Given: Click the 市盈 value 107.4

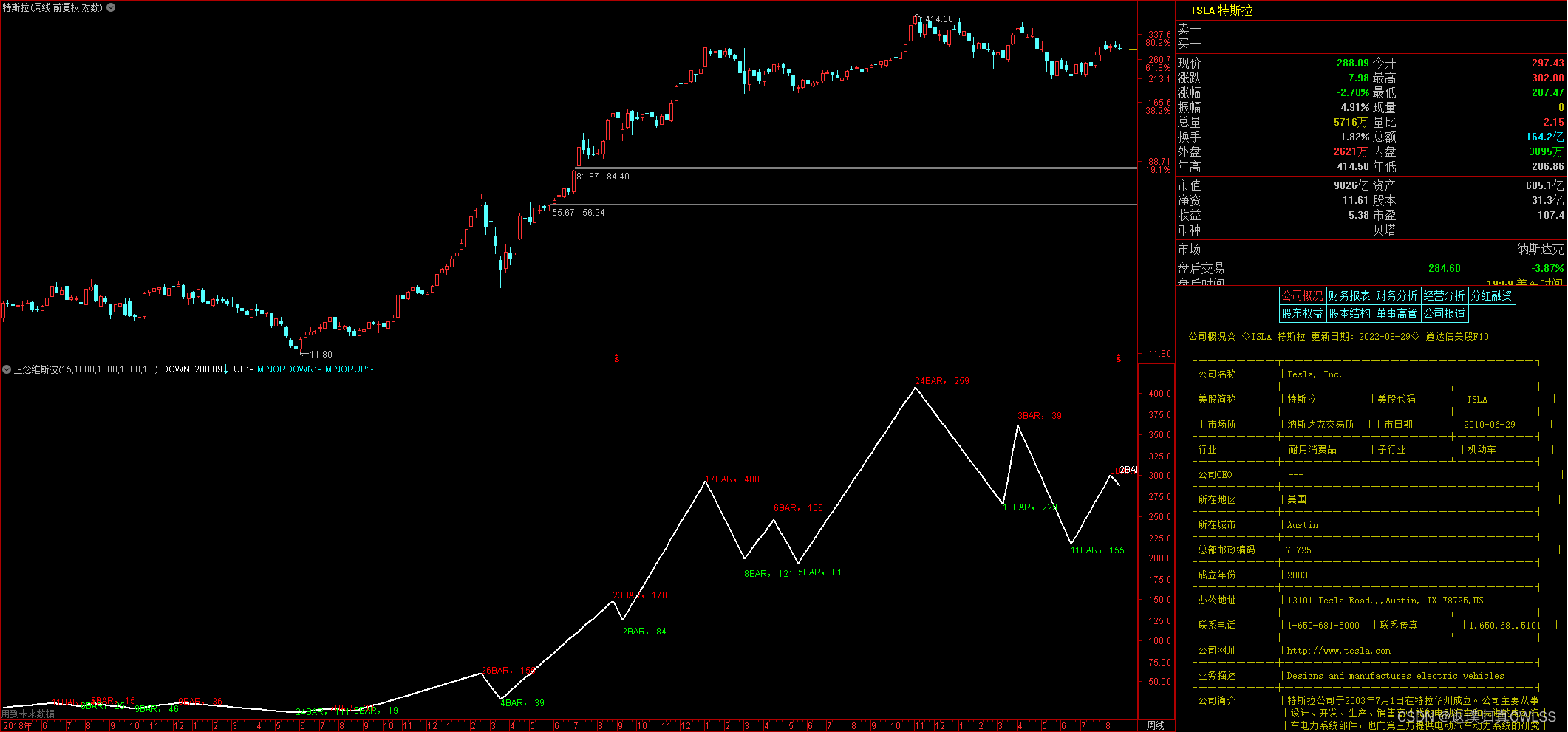Looking at the screenshot, I should (1551, 216).
